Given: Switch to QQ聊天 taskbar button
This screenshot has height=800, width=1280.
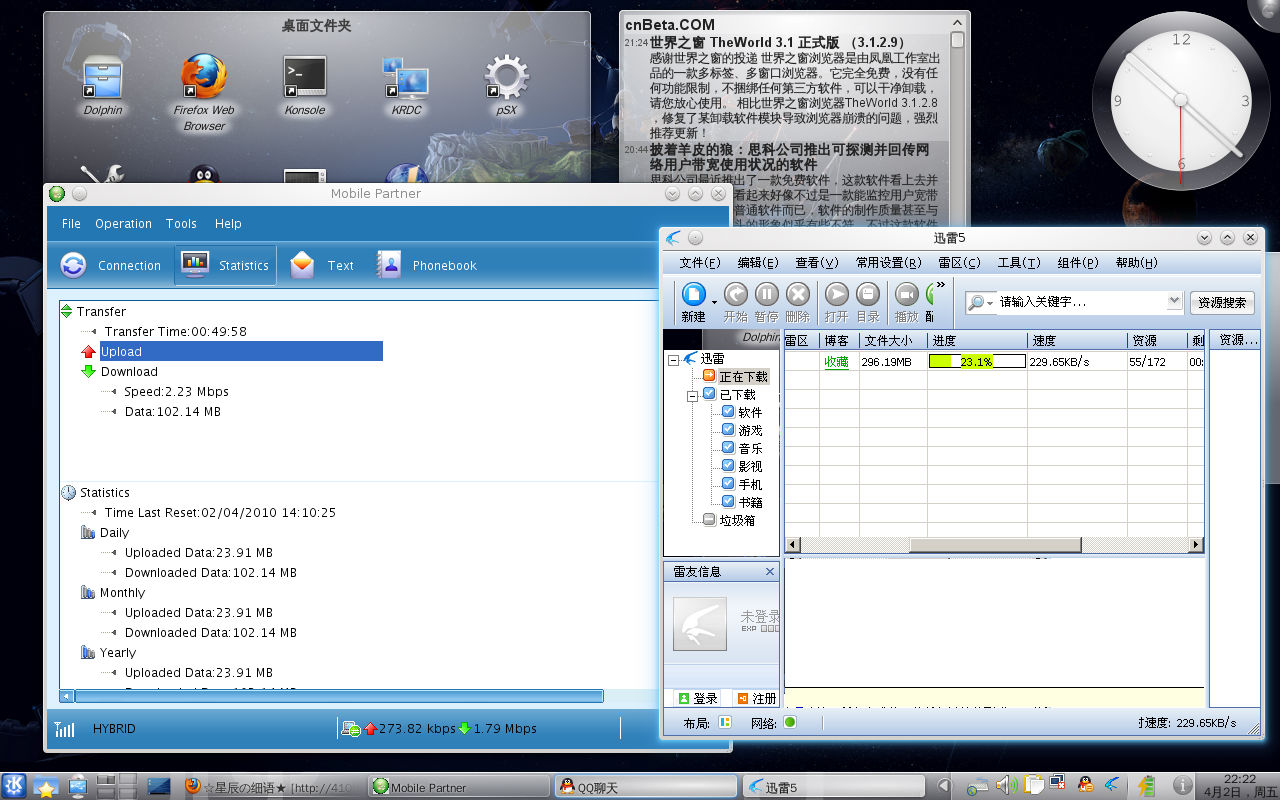Looking at the screenshot, I should point(646,786).
